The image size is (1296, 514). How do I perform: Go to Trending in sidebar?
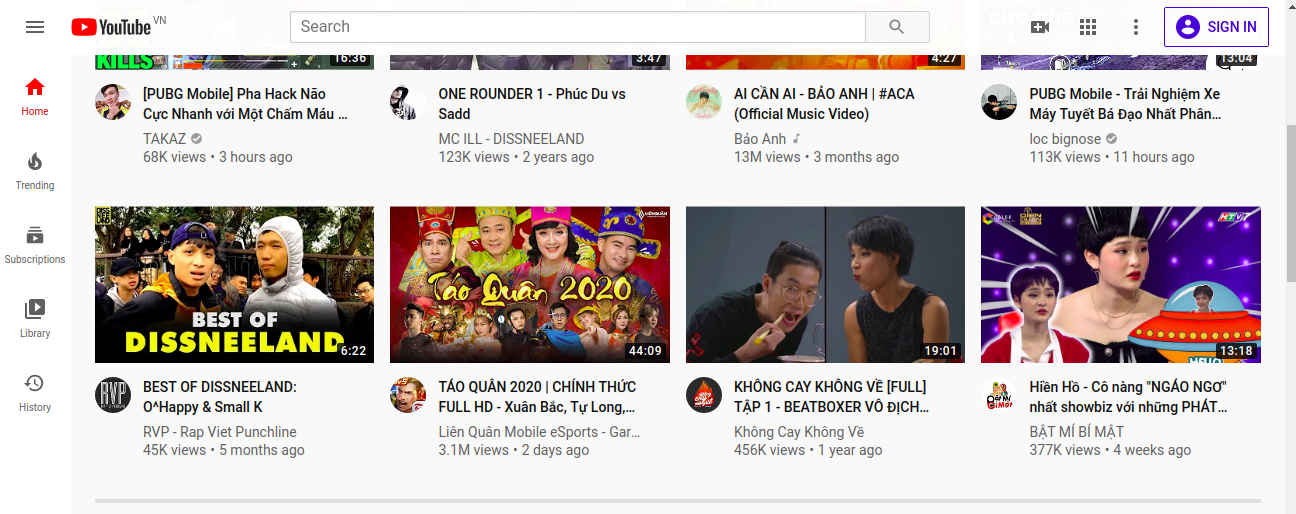tap(35, 170)
